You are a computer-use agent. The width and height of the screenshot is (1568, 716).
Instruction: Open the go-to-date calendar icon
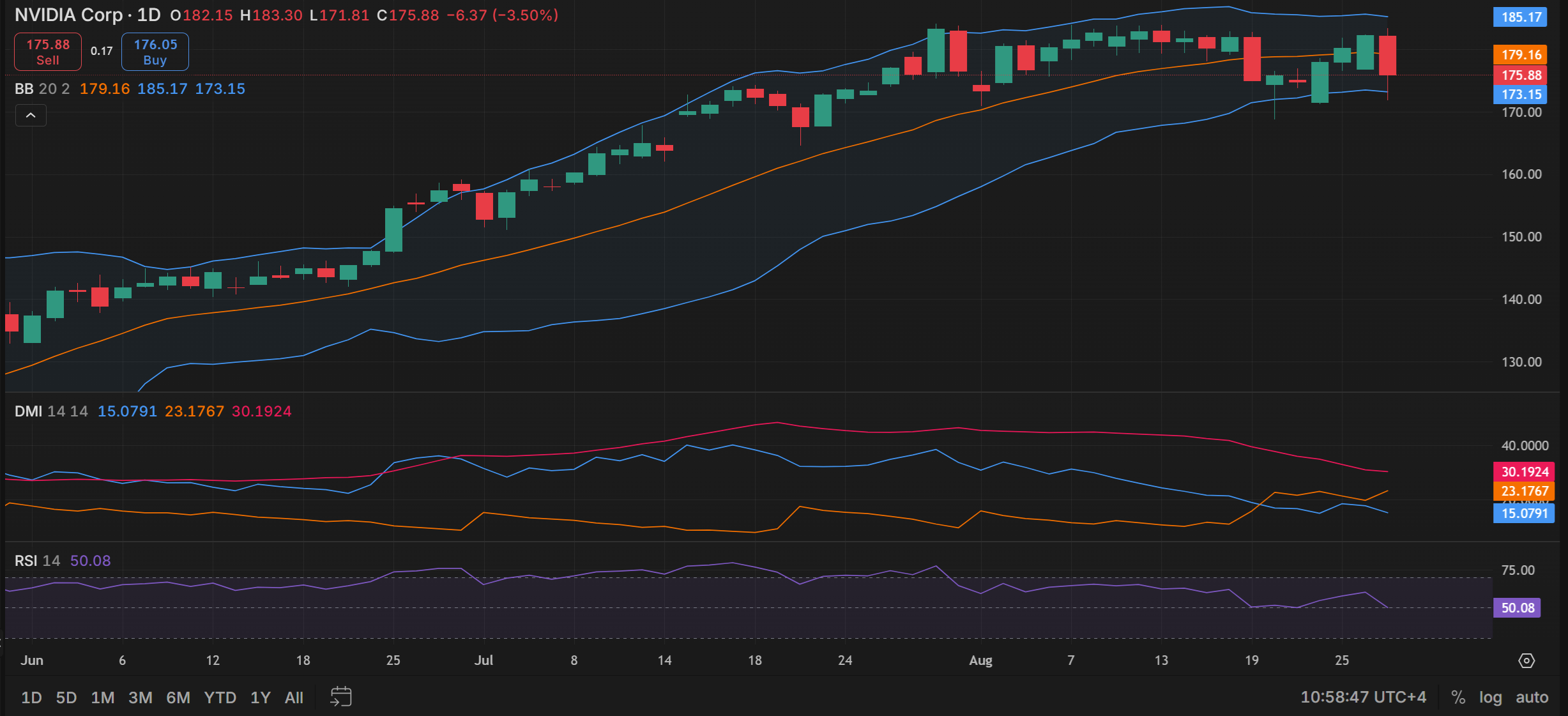click(341, 697)
